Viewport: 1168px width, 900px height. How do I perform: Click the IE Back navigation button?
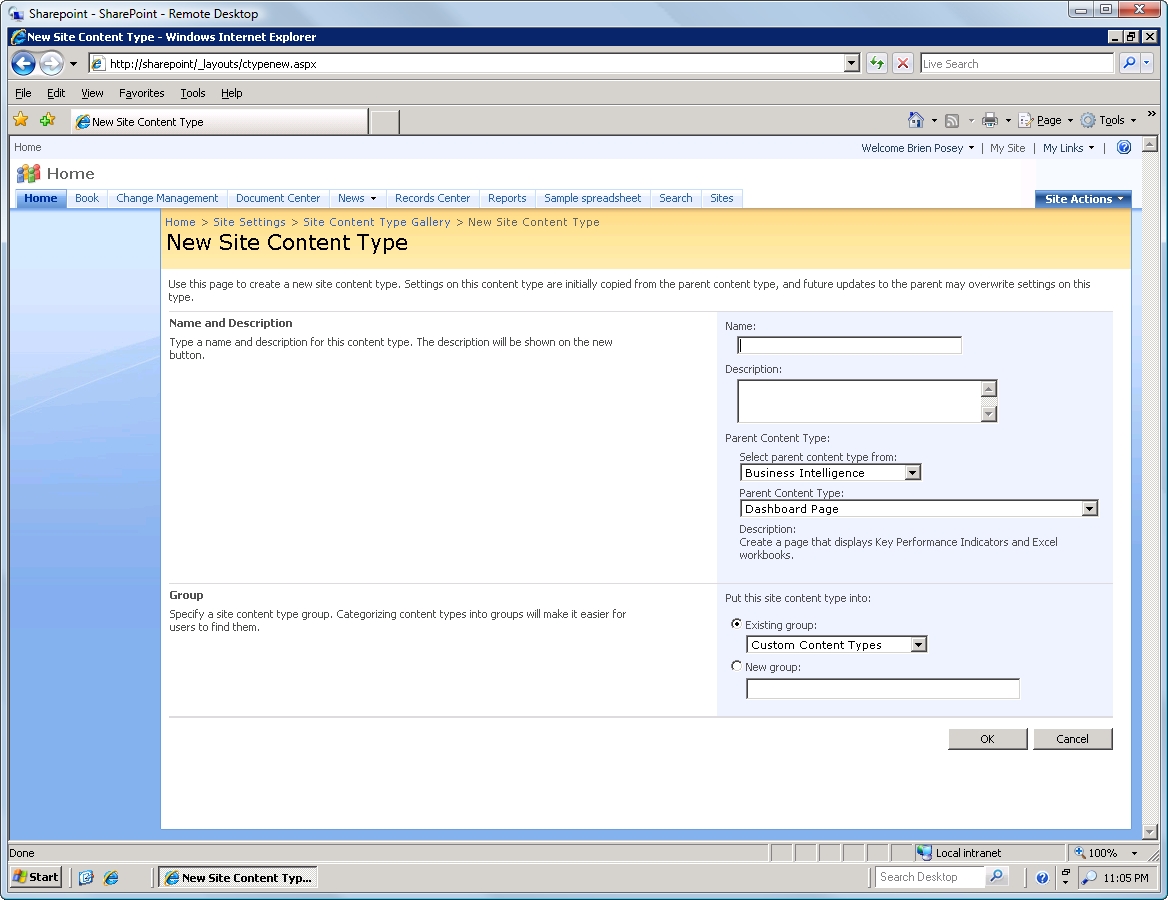click(24, 64)
